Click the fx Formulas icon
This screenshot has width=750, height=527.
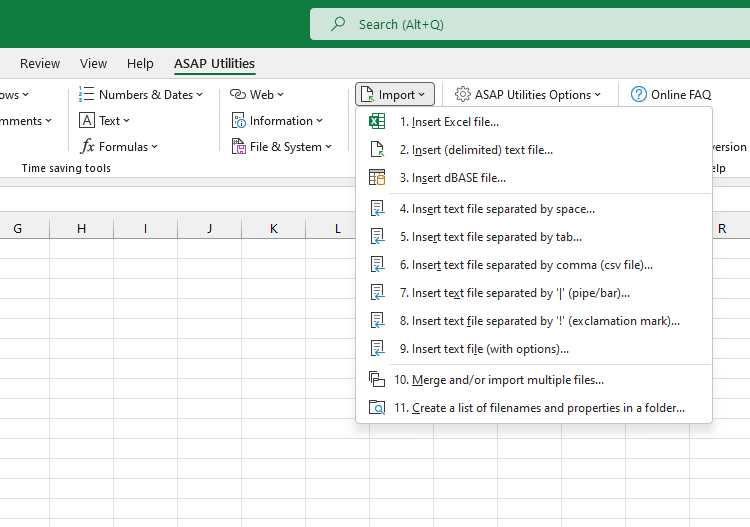[87, 146]
